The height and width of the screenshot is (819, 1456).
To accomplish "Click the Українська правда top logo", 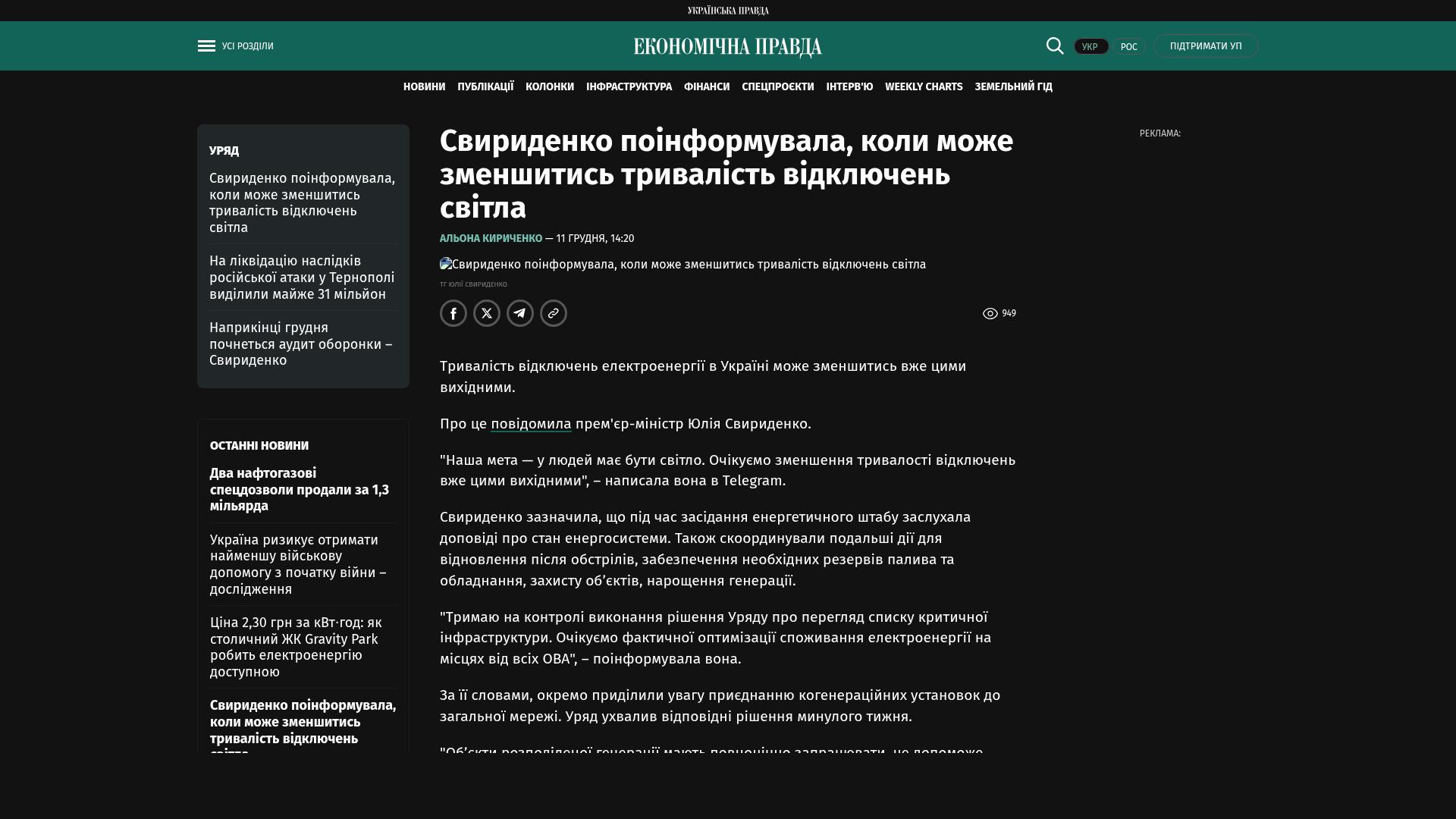I will coord(727,11).
